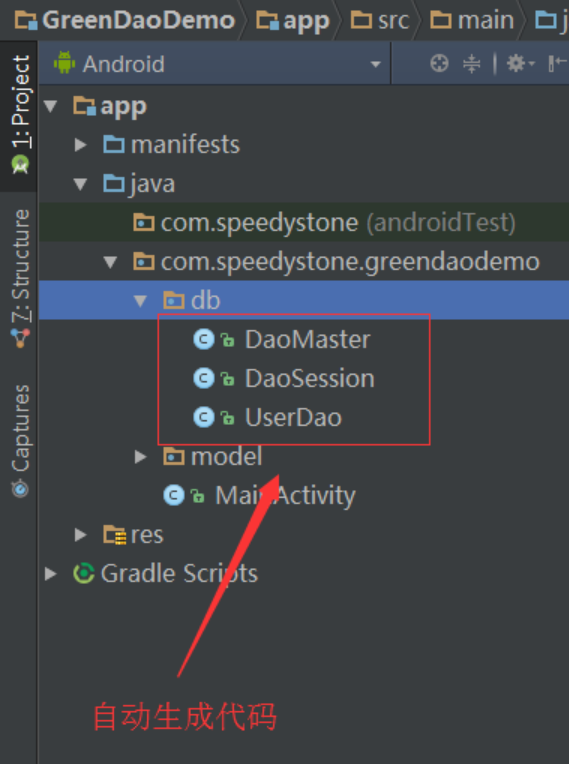
Task: Click the res folder icon
Action: point(115,535)
